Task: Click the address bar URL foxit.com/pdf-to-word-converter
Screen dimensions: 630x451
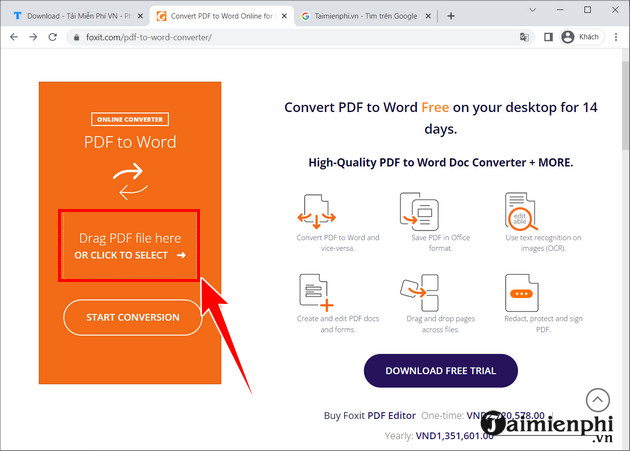Action: click(149, 37)
